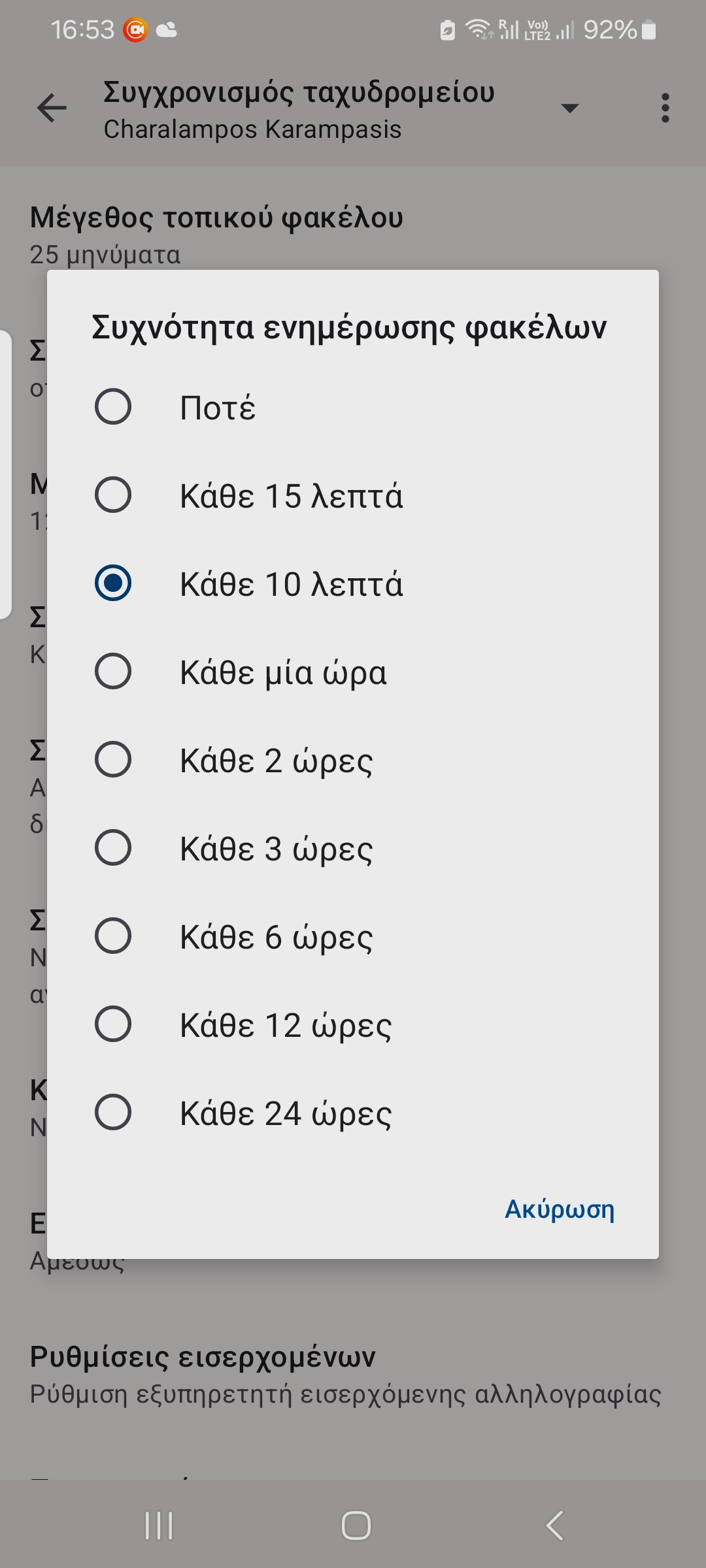Select Κάθε μία ώρα option
This screenshot has width=706, height=1568.
(x=353, y=672)
